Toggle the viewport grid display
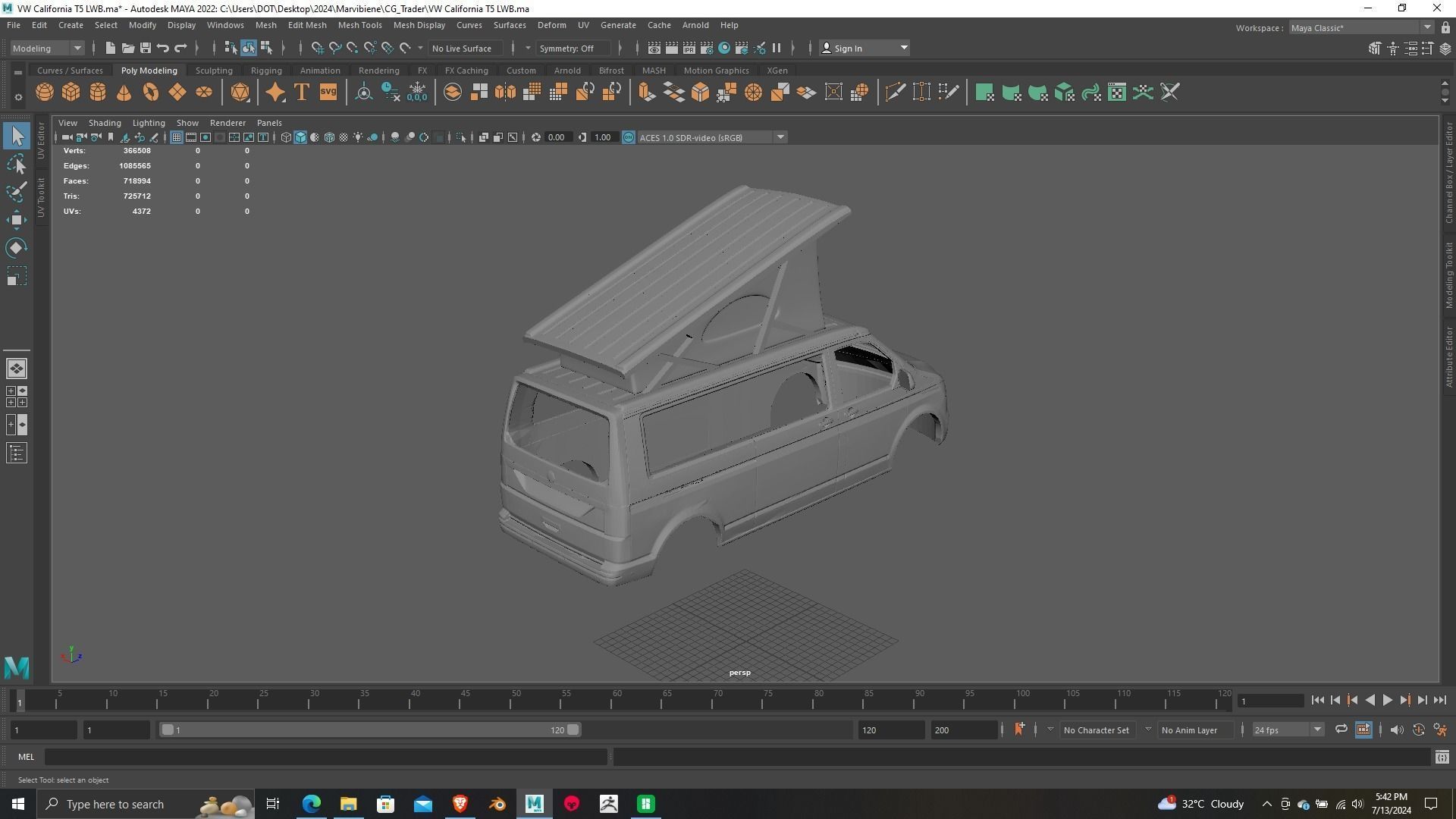Screen dimensions: 1456x819 click(x=177, y=137)
